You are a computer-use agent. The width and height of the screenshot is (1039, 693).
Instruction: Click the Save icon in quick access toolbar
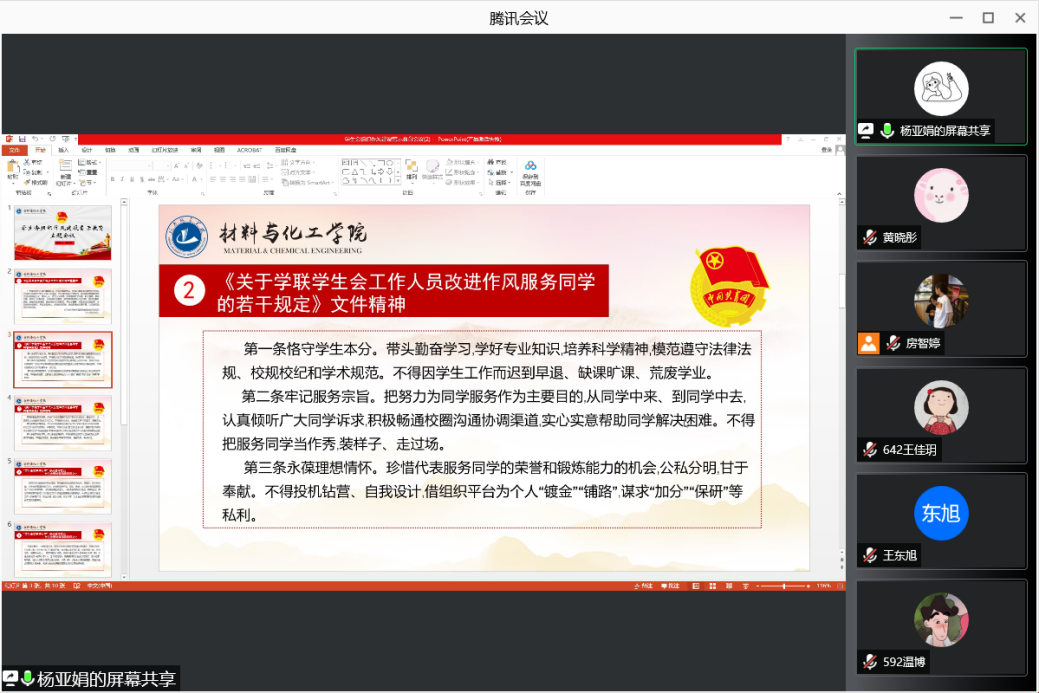(x=21, y=138)
